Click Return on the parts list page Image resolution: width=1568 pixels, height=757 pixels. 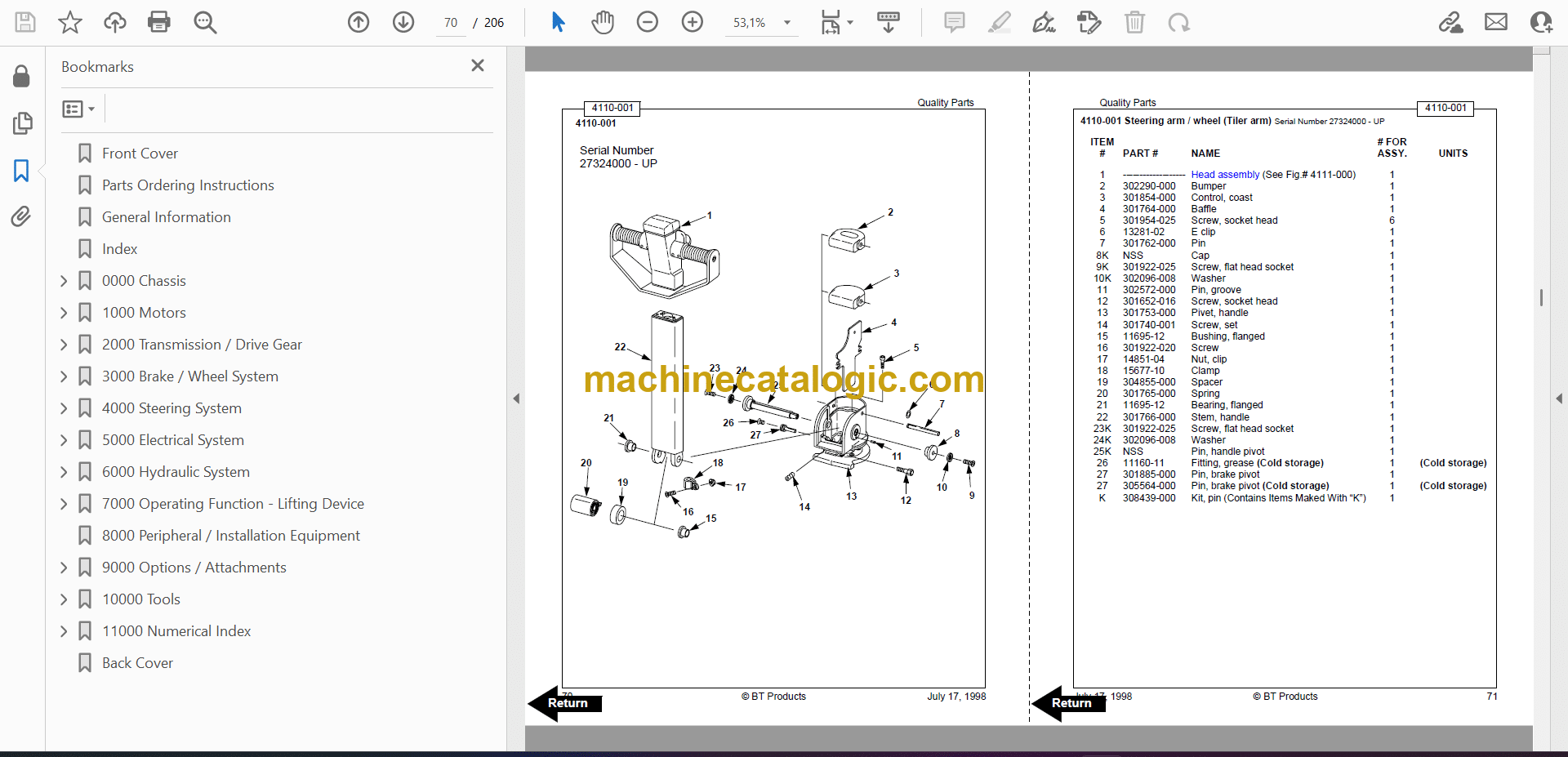click(x=1069, y=703)
